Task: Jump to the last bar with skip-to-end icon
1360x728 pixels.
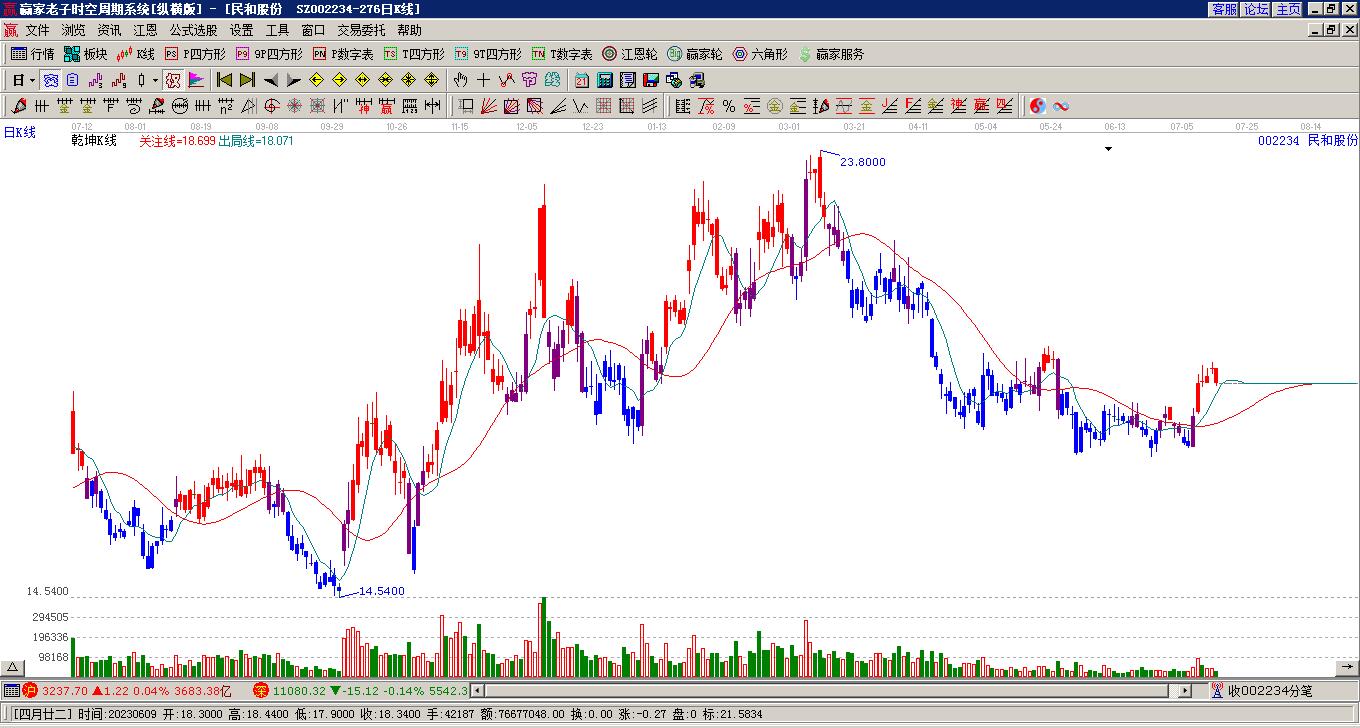Action: (x=247, y=80)
